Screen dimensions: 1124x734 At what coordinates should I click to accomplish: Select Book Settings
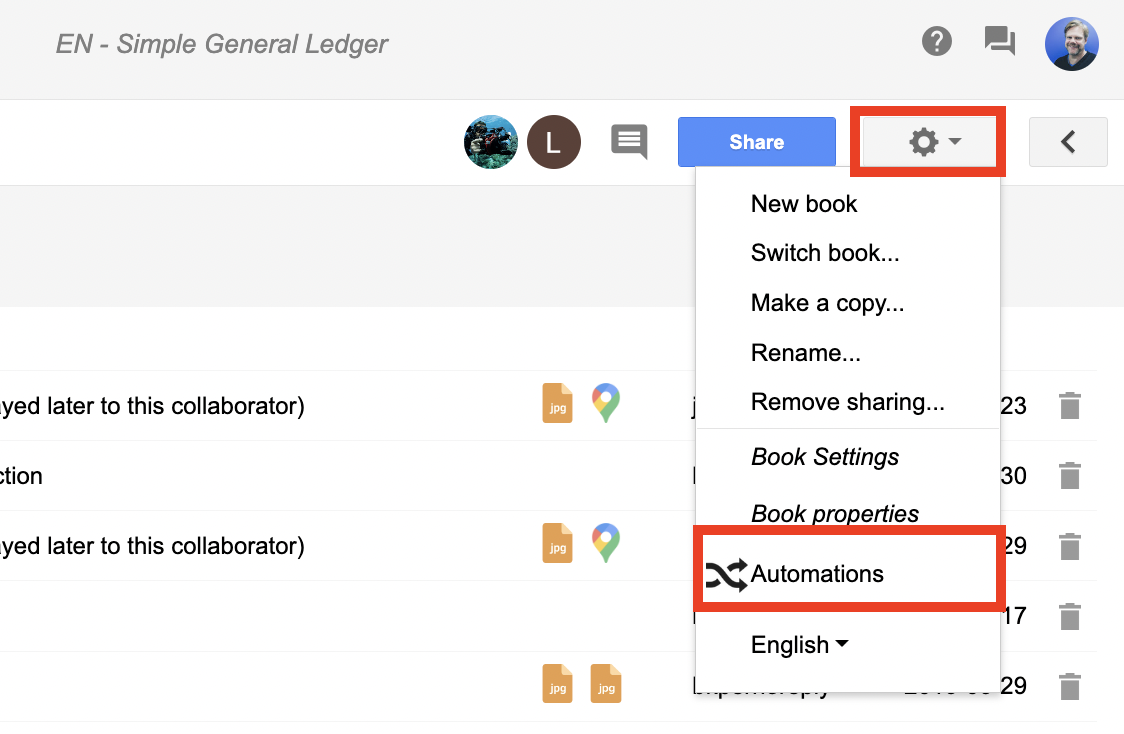pyautogui.click(x=824, y=456)
